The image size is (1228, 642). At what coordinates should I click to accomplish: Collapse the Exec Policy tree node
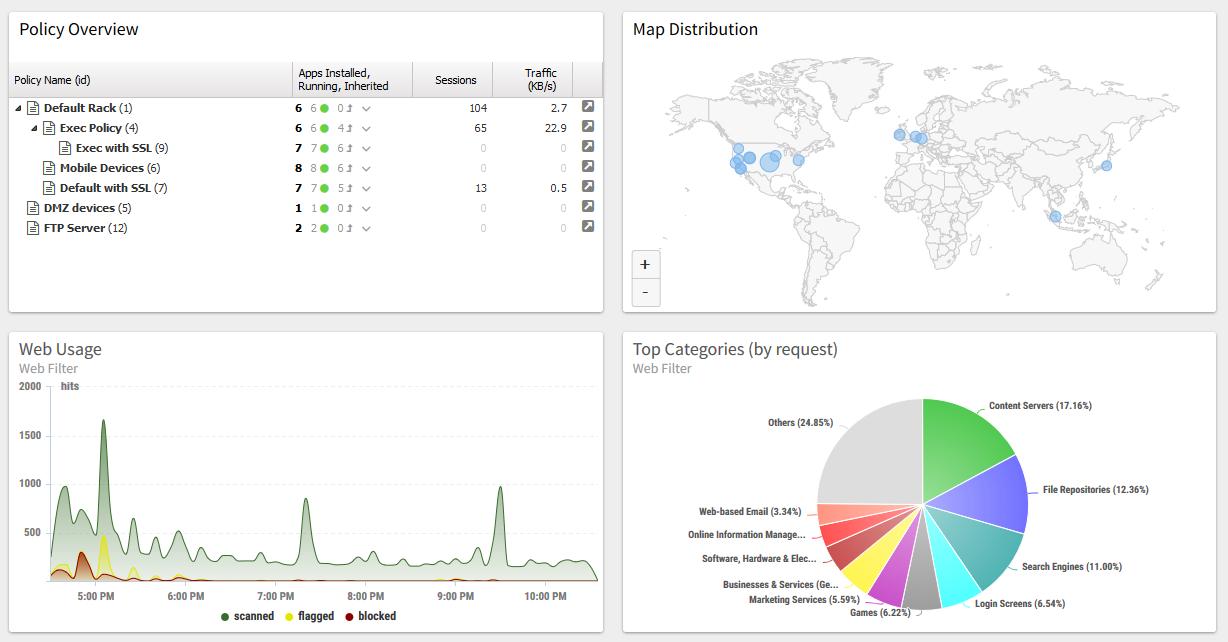[x=35, y=128]
